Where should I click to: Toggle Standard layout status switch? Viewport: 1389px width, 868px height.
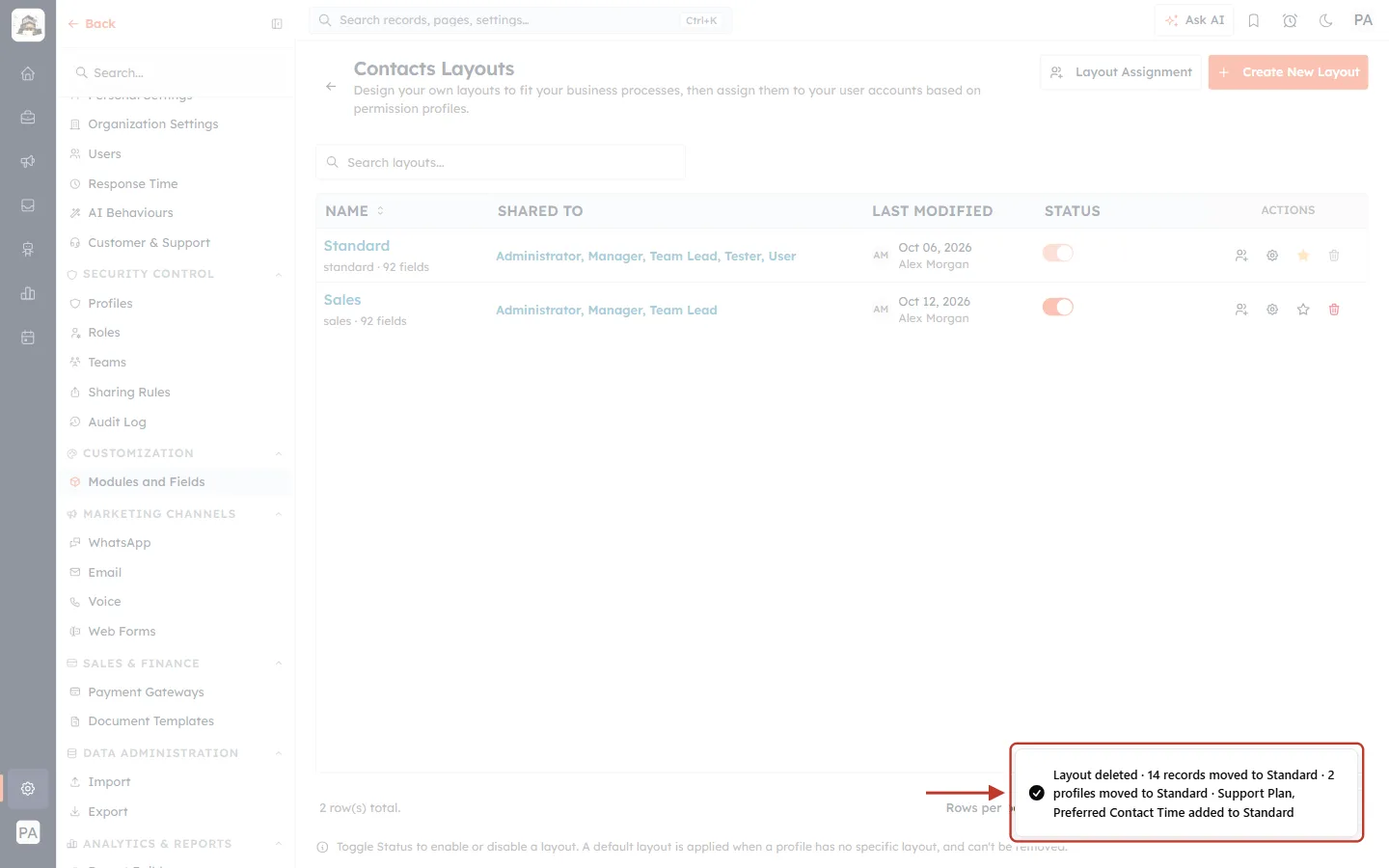coord(1058,253)
